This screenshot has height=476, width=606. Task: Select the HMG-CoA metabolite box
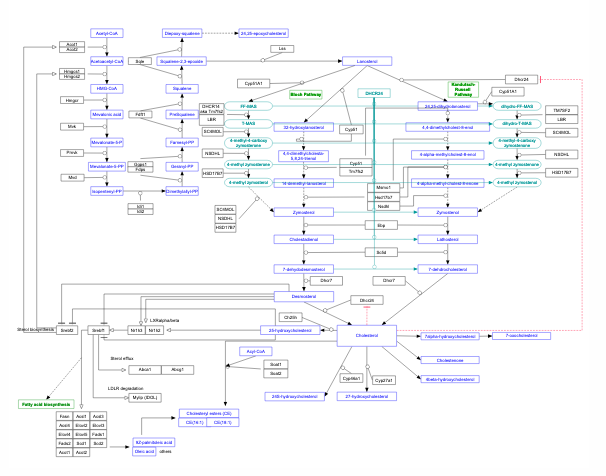click(108, 88)
